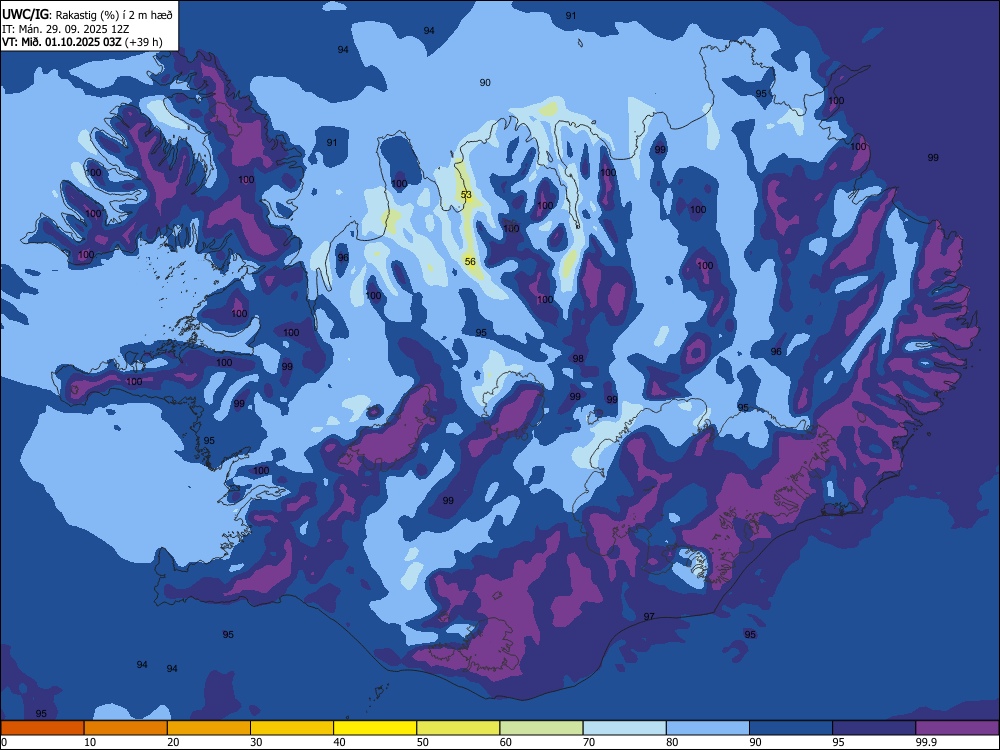Select the dark indigo 95–99.9 legend swatch

click(874, 728)
